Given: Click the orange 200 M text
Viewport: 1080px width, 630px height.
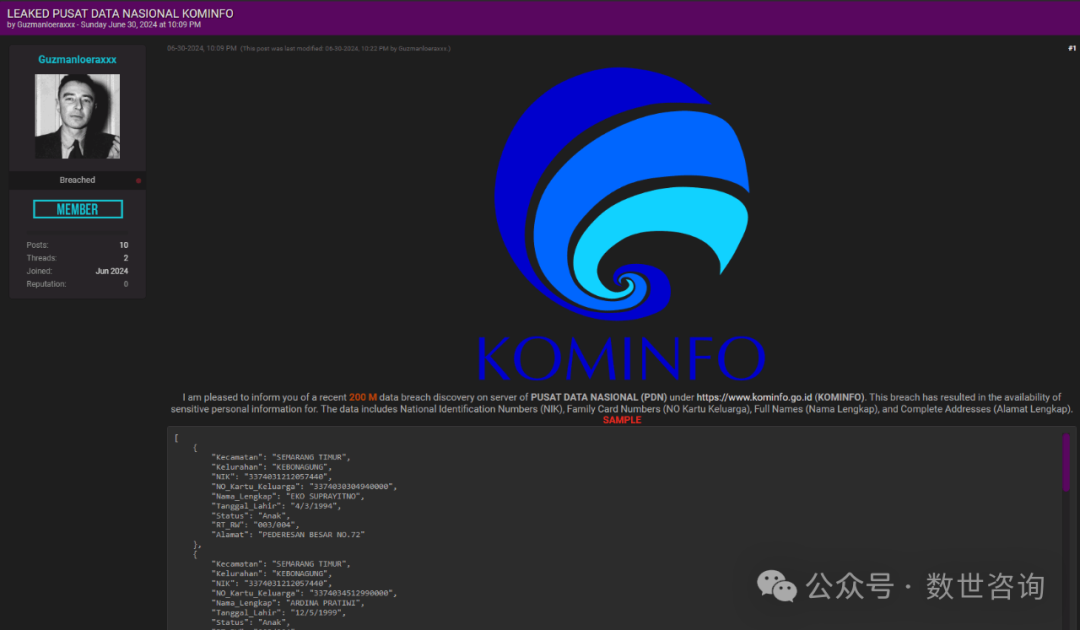Looking at the screenshot, I should [x=363, y=397].
